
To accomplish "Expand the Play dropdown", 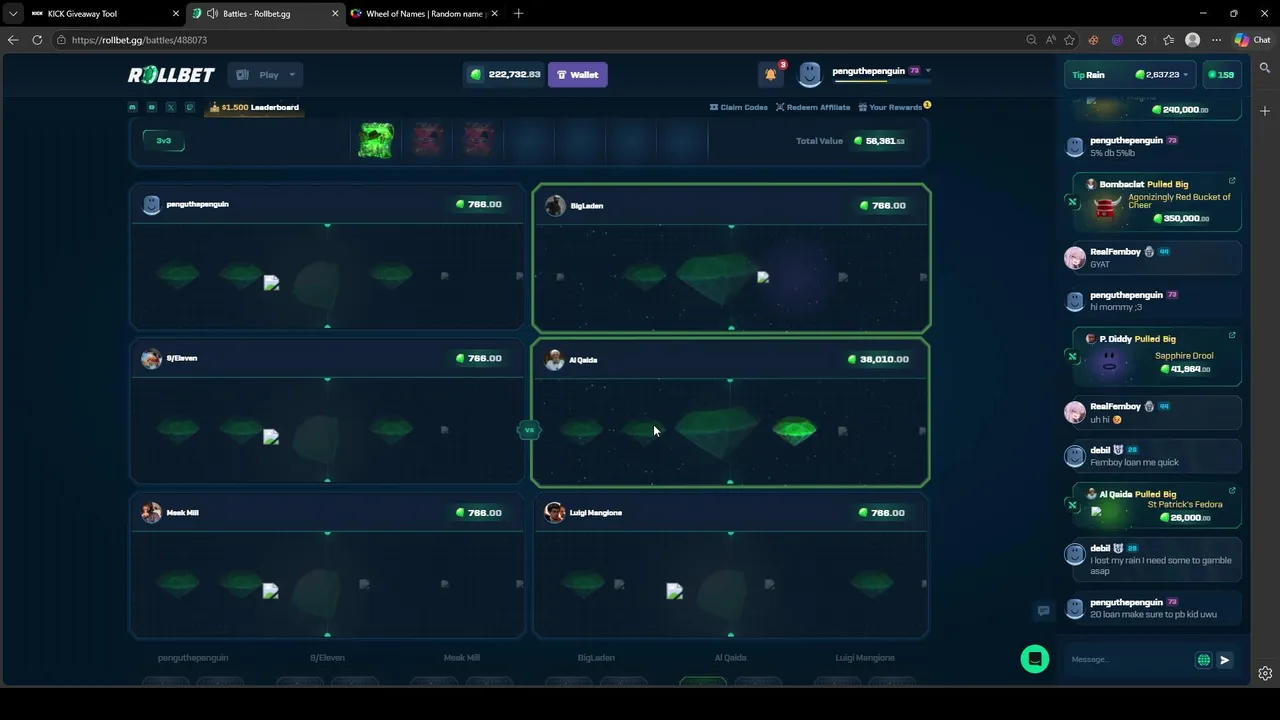I will tap(265, 75).
